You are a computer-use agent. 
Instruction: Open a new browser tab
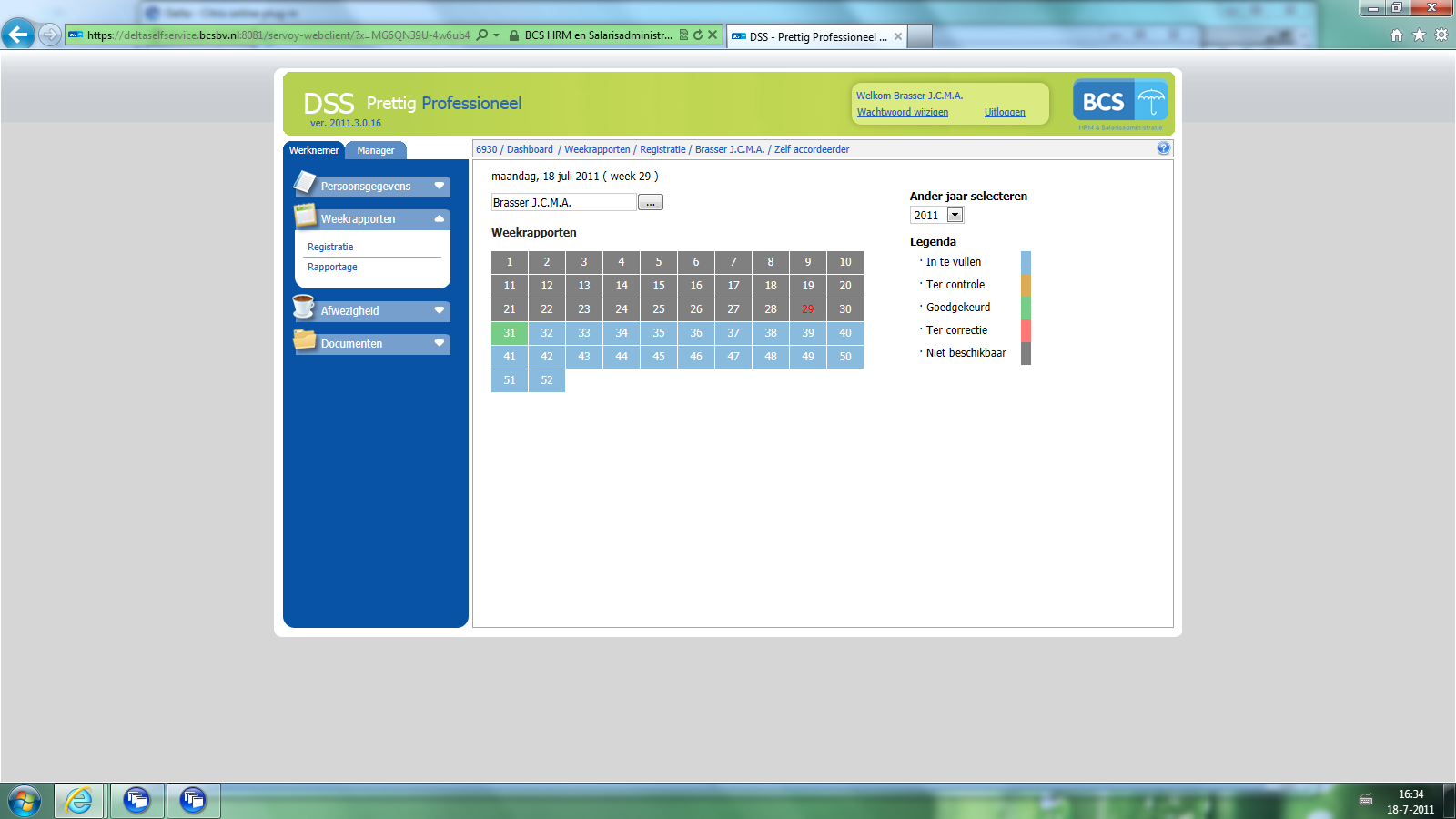point(920,36)
